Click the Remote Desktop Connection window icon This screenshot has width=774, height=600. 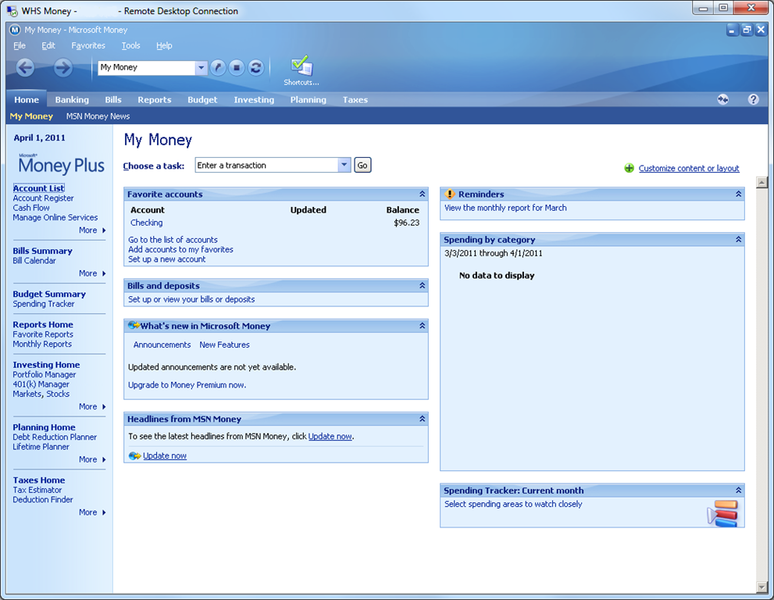pyautogui.click(x=12, y=11)
